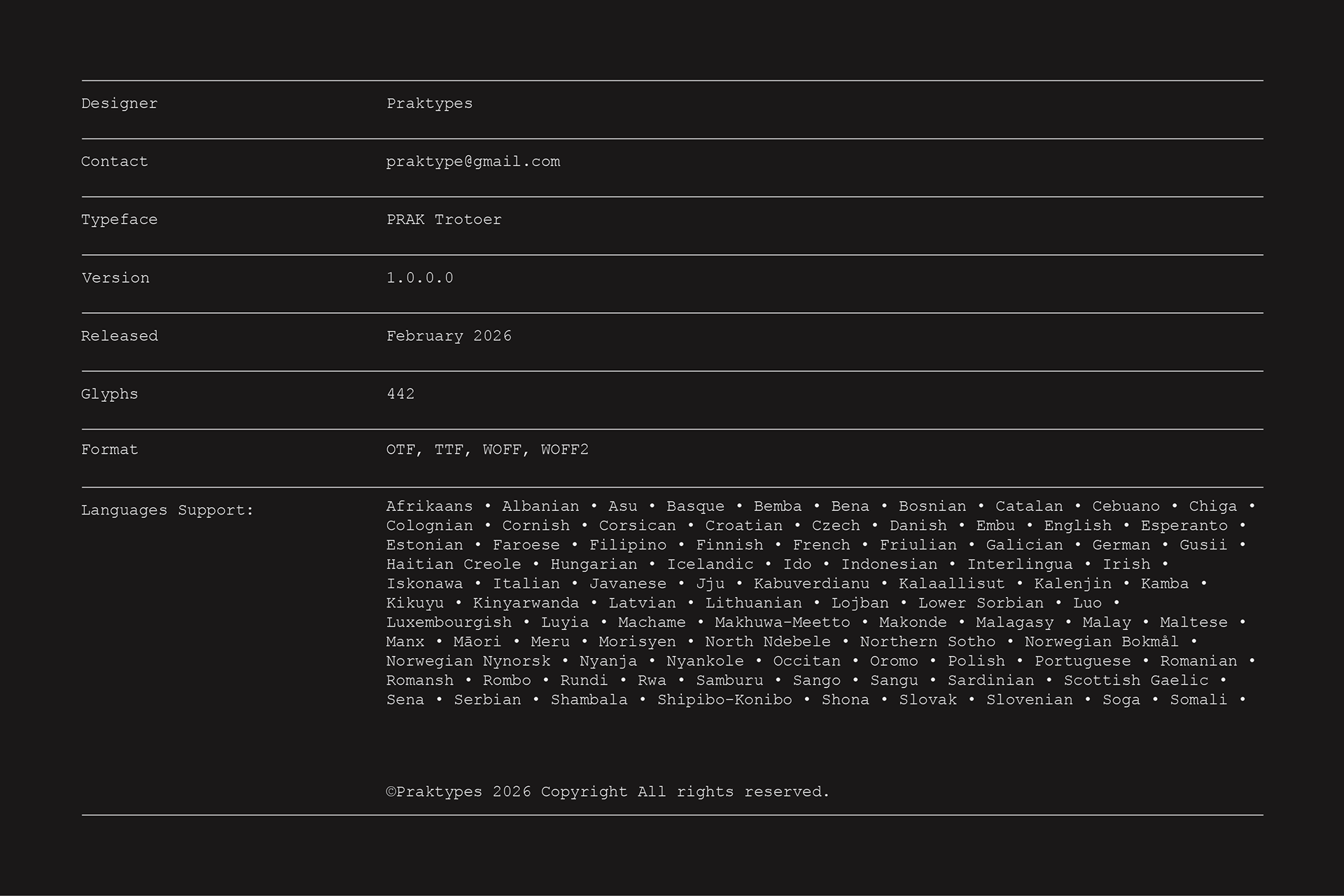Click the February 2026 release date
Screen dimensions: 1344x896
(x=449, y=336)
